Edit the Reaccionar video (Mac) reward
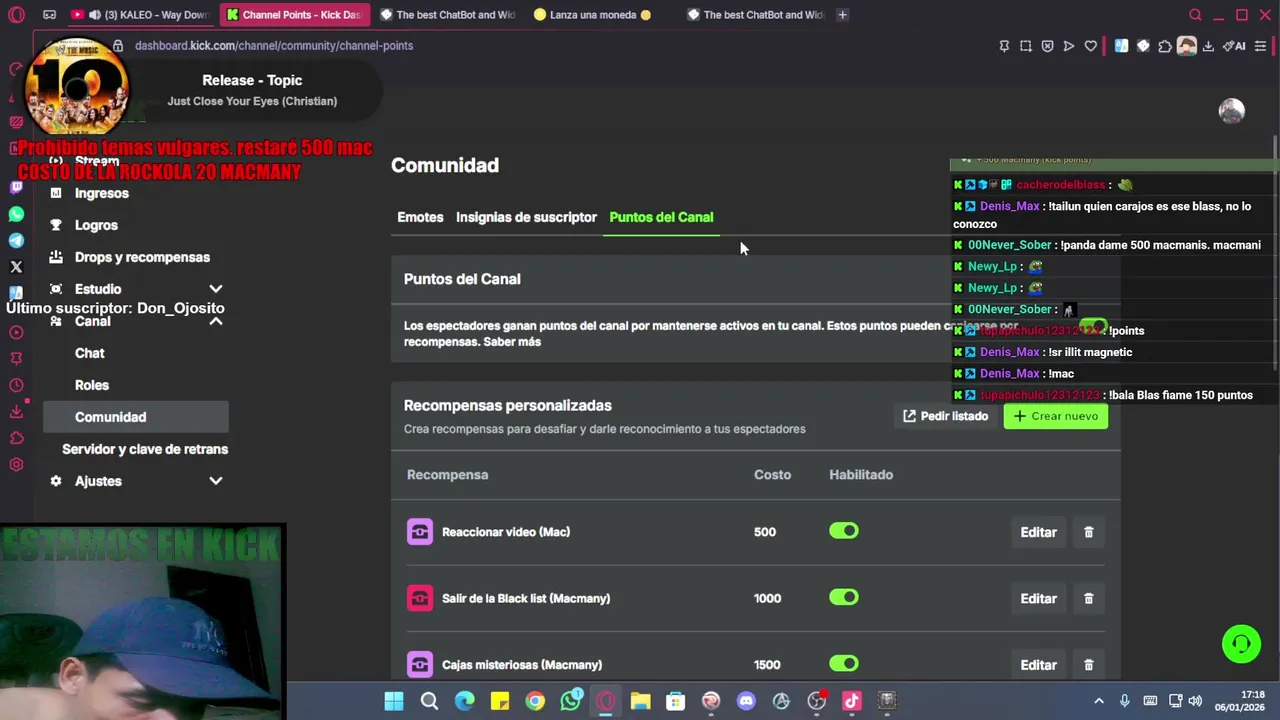Screen dimensions: 1280x720 1038,532
